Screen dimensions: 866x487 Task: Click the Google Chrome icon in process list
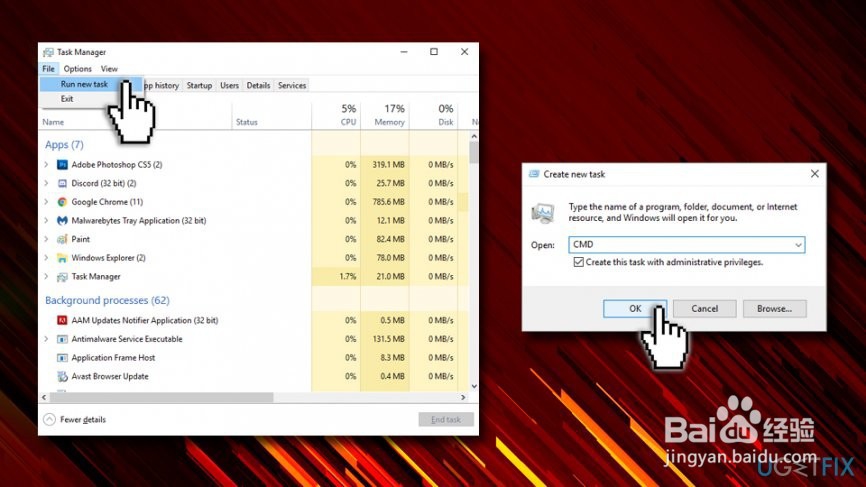(62, 202)
